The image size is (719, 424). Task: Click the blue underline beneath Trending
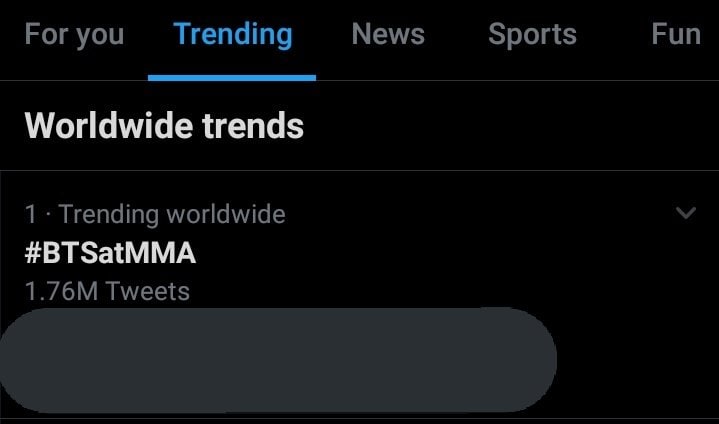(x=232, y=77)
